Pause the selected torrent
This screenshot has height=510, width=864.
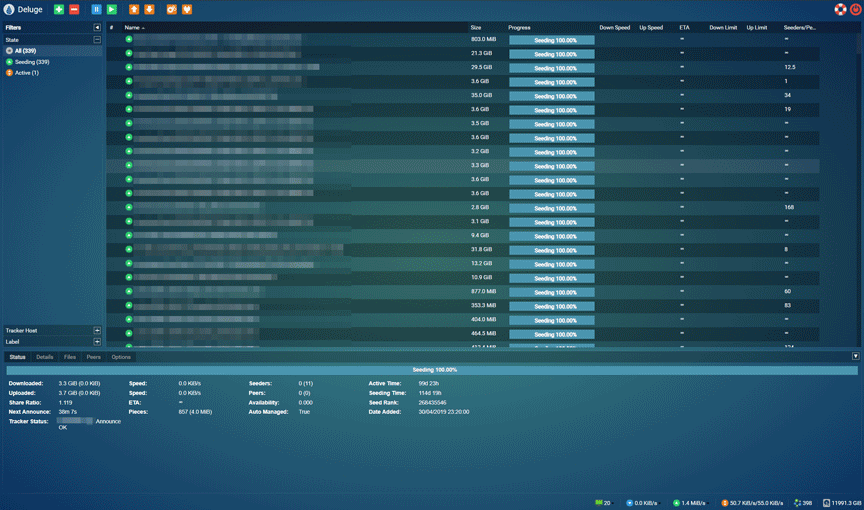point(97,9)
